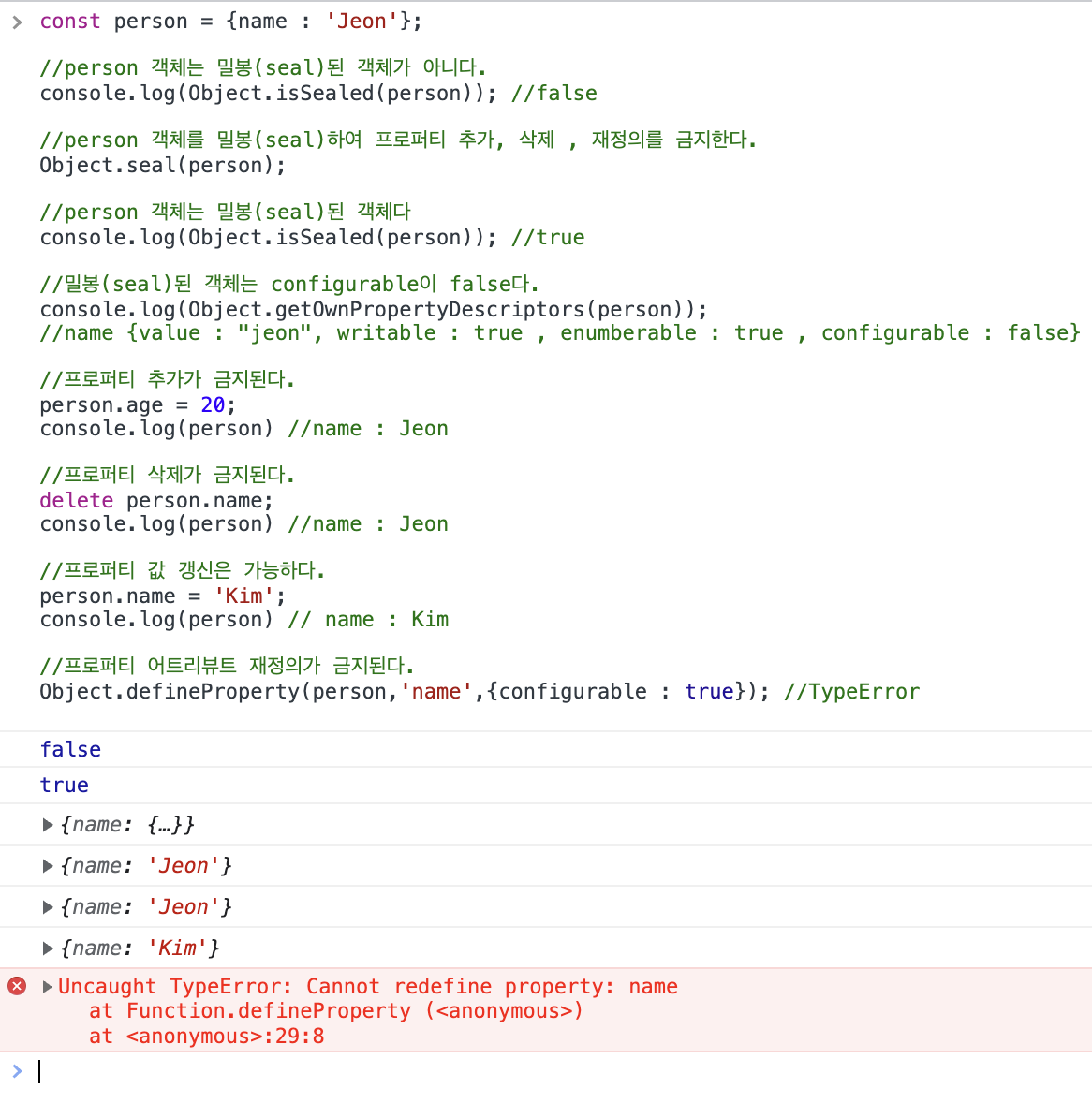1092x1103 pixels.
Task: Click the blue console prompt chevron
Action: tap(17, 1071)
